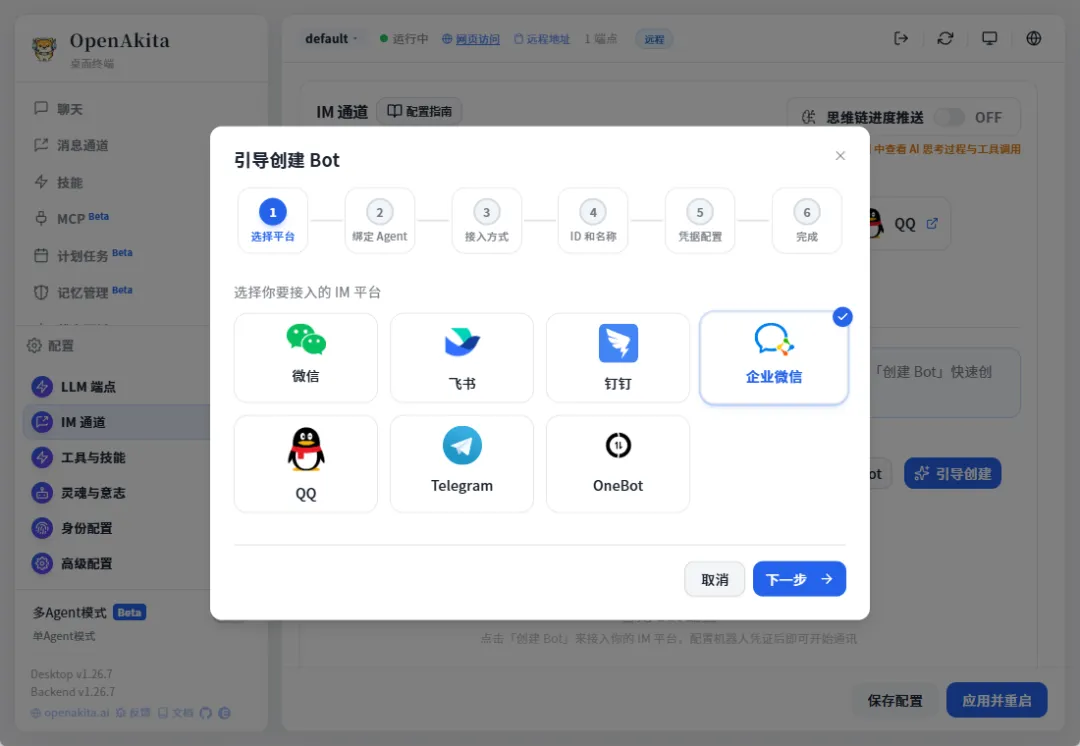Open the GitHub icon in footer
The height and width of the screenshot is (746, 1080).
click(x=205, y=713)
